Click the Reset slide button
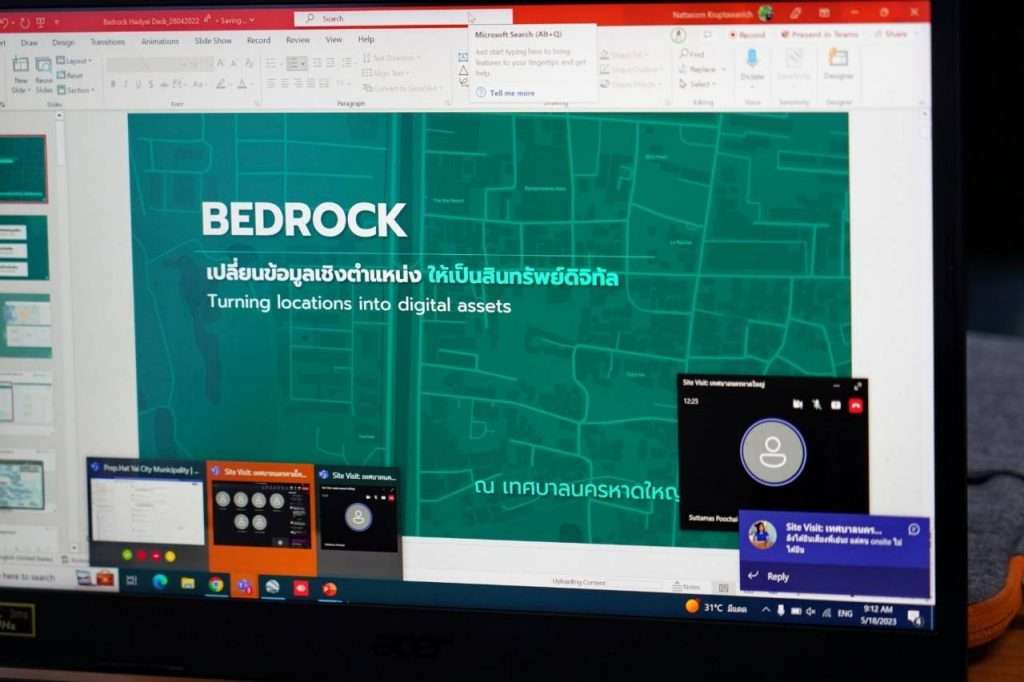1024x682 pixels. click(71, 75)
